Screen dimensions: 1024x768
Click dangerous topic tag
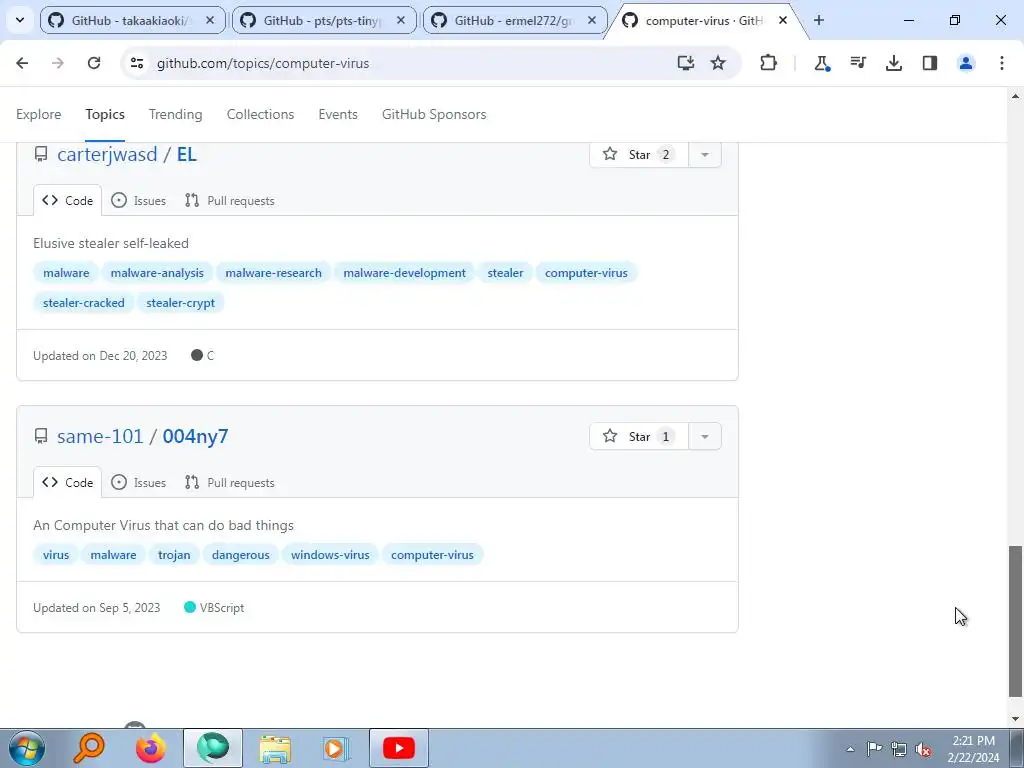pos(240,555)
